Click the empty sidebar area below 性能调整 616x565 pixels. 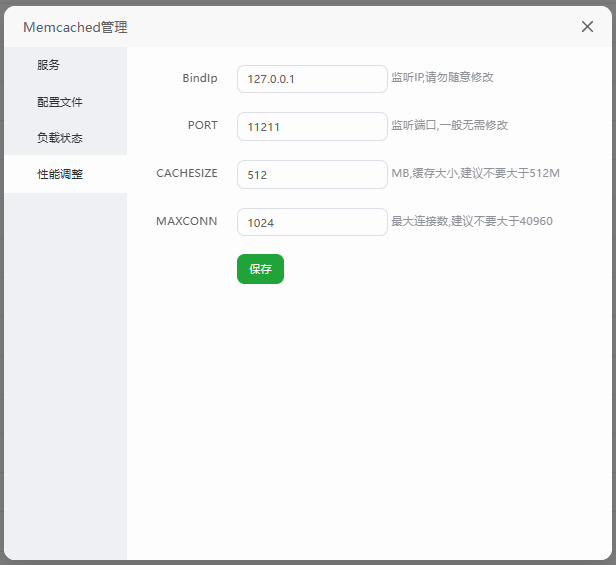pyautogui.click(x=65, y=370)
